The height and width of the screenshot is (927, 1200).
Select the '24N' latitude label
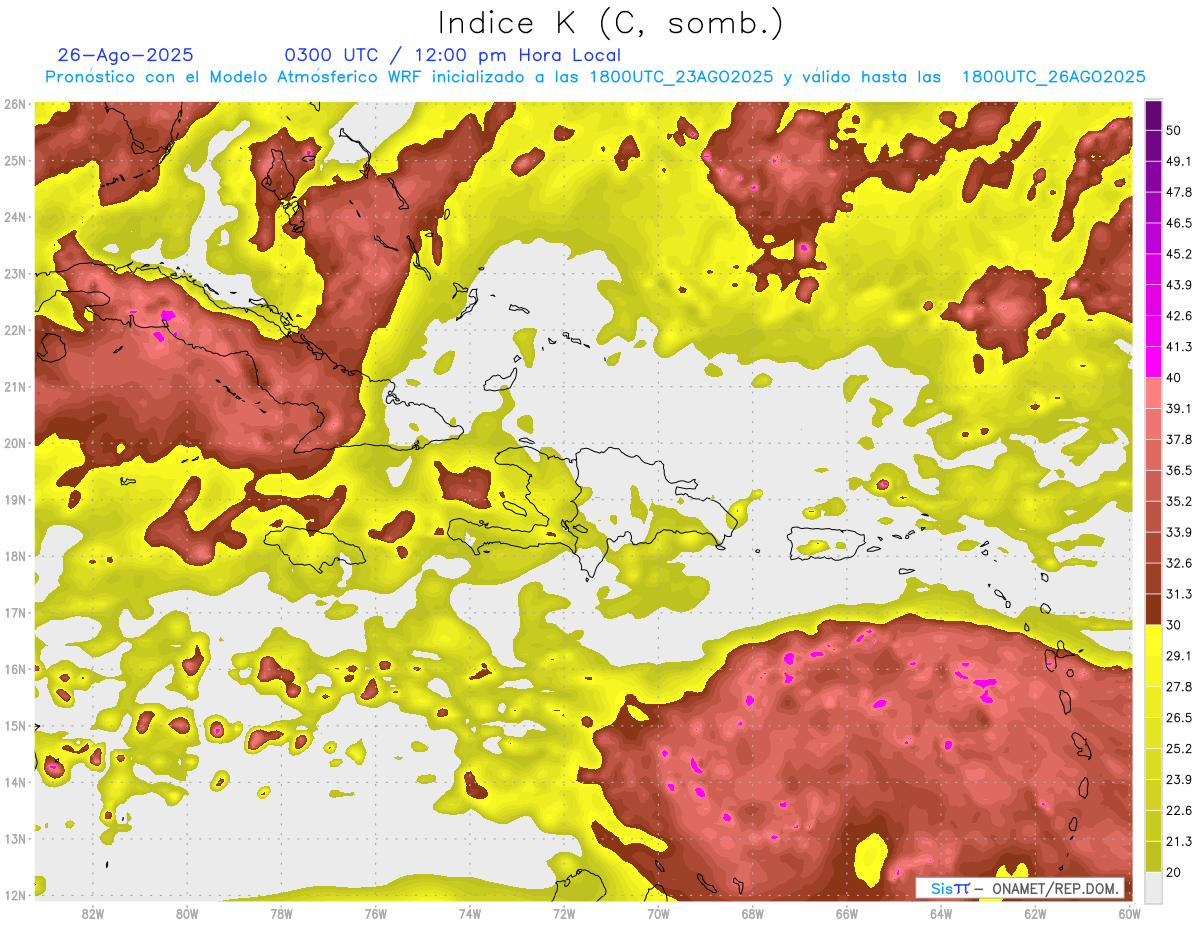click(15, 217)
